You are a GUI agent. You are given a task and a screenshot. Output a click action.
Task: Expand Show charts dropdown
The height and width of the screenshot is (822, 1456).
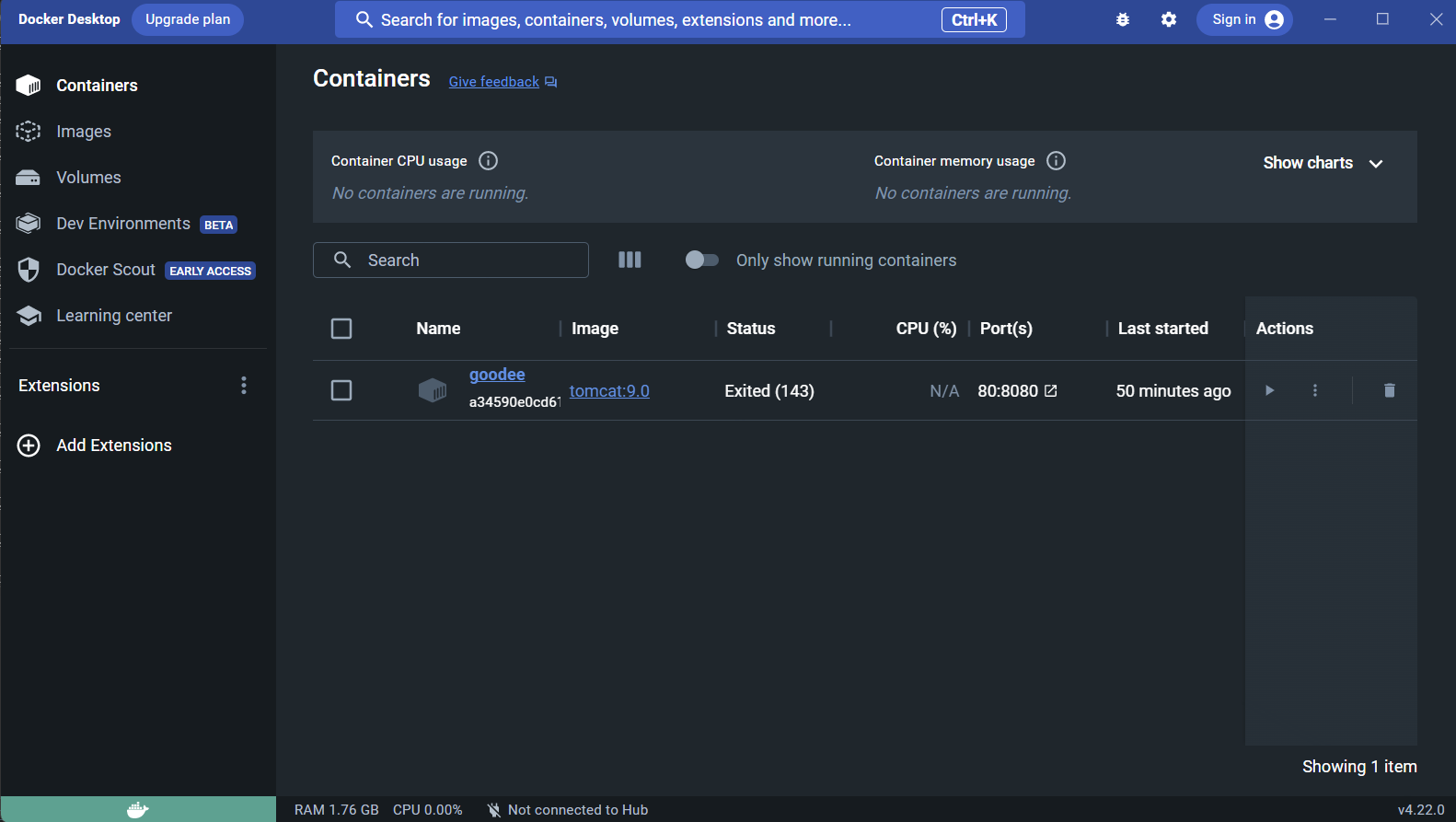pyautogui.click(x=1323, y=163)
